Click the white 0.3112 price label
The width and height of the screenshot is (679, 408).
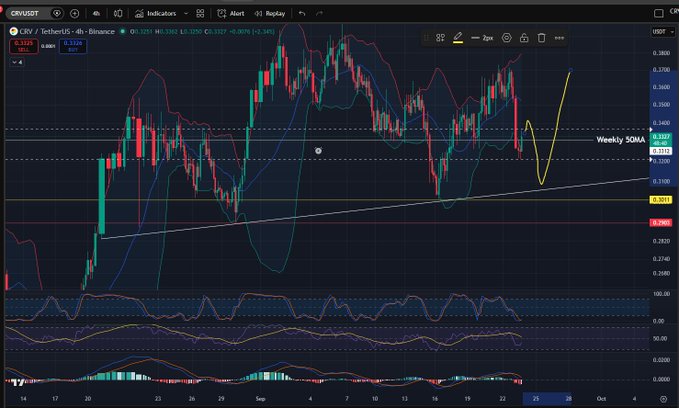click(x=660, y=151)
